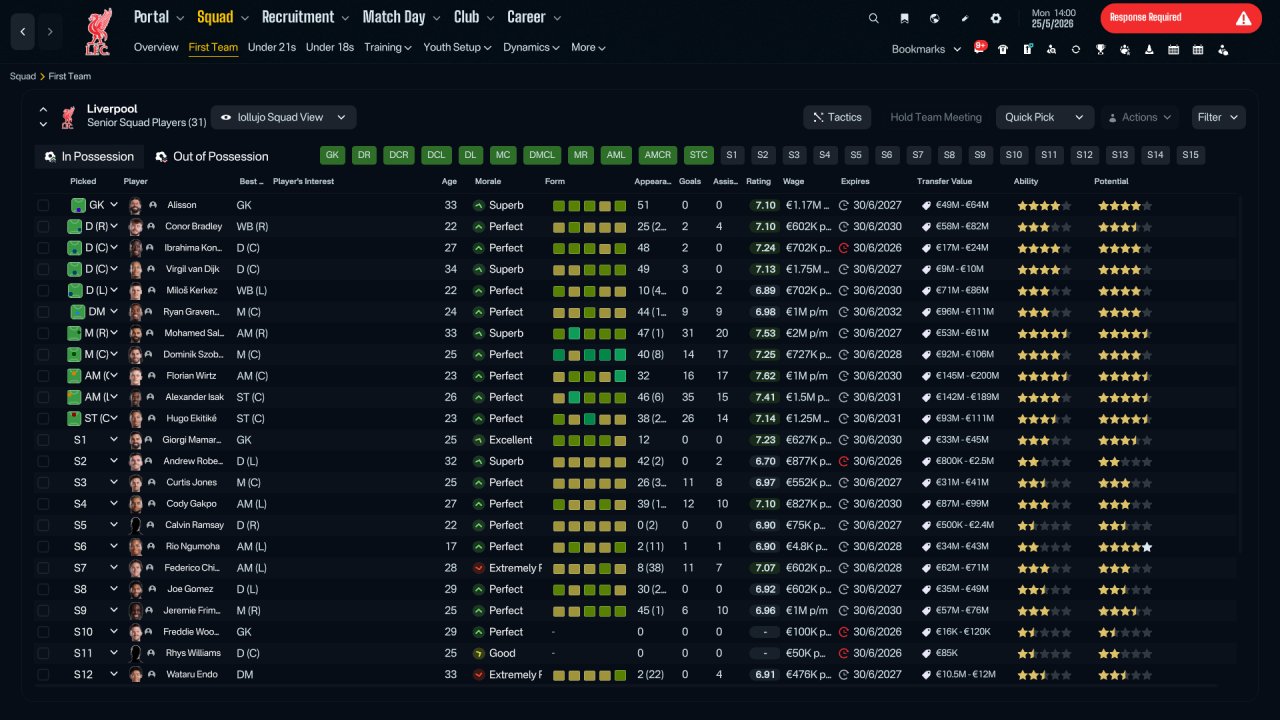Image resolution: width=1280 pixels, height=720 pixels.
Task: Select the checkbox for Mohamed Salah's row
Action: tap(43, 333)
